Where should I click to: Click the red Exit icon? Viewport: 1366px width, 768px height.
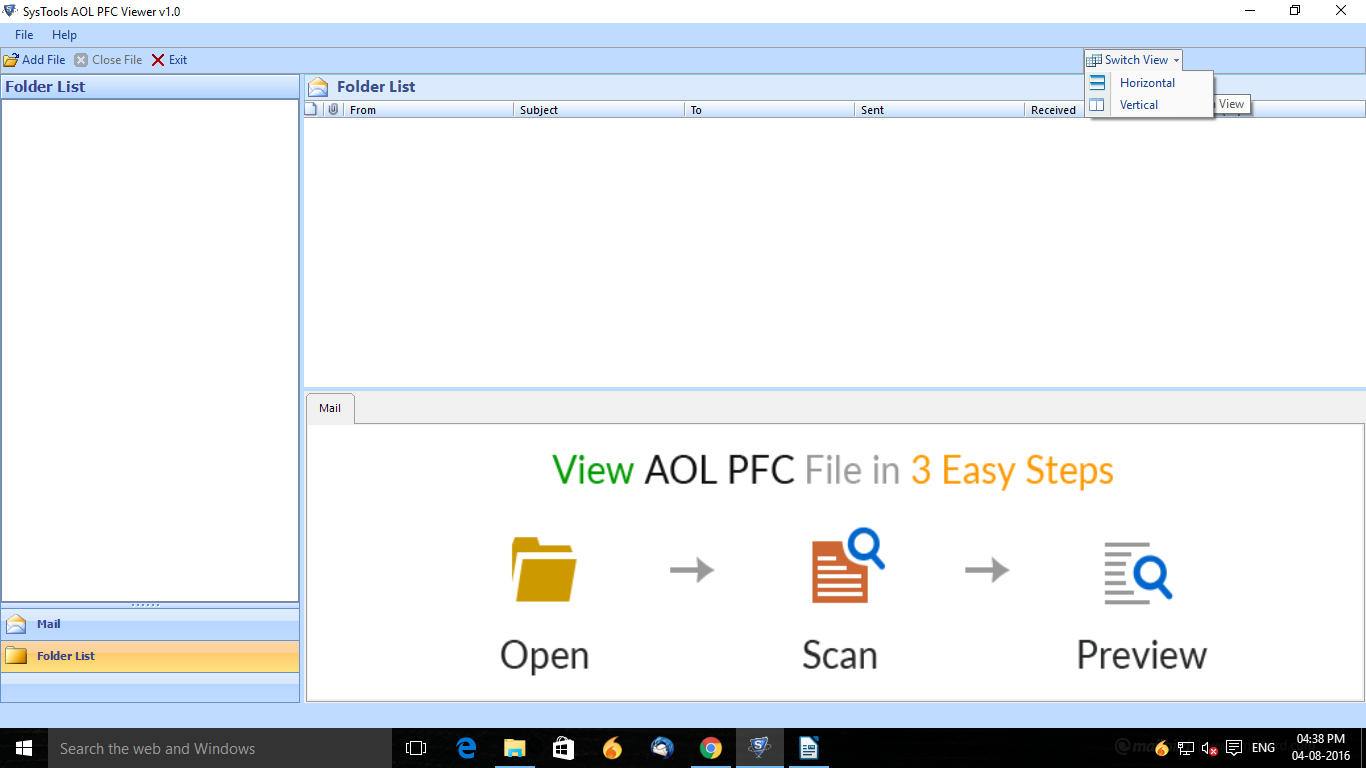(158, 60)
